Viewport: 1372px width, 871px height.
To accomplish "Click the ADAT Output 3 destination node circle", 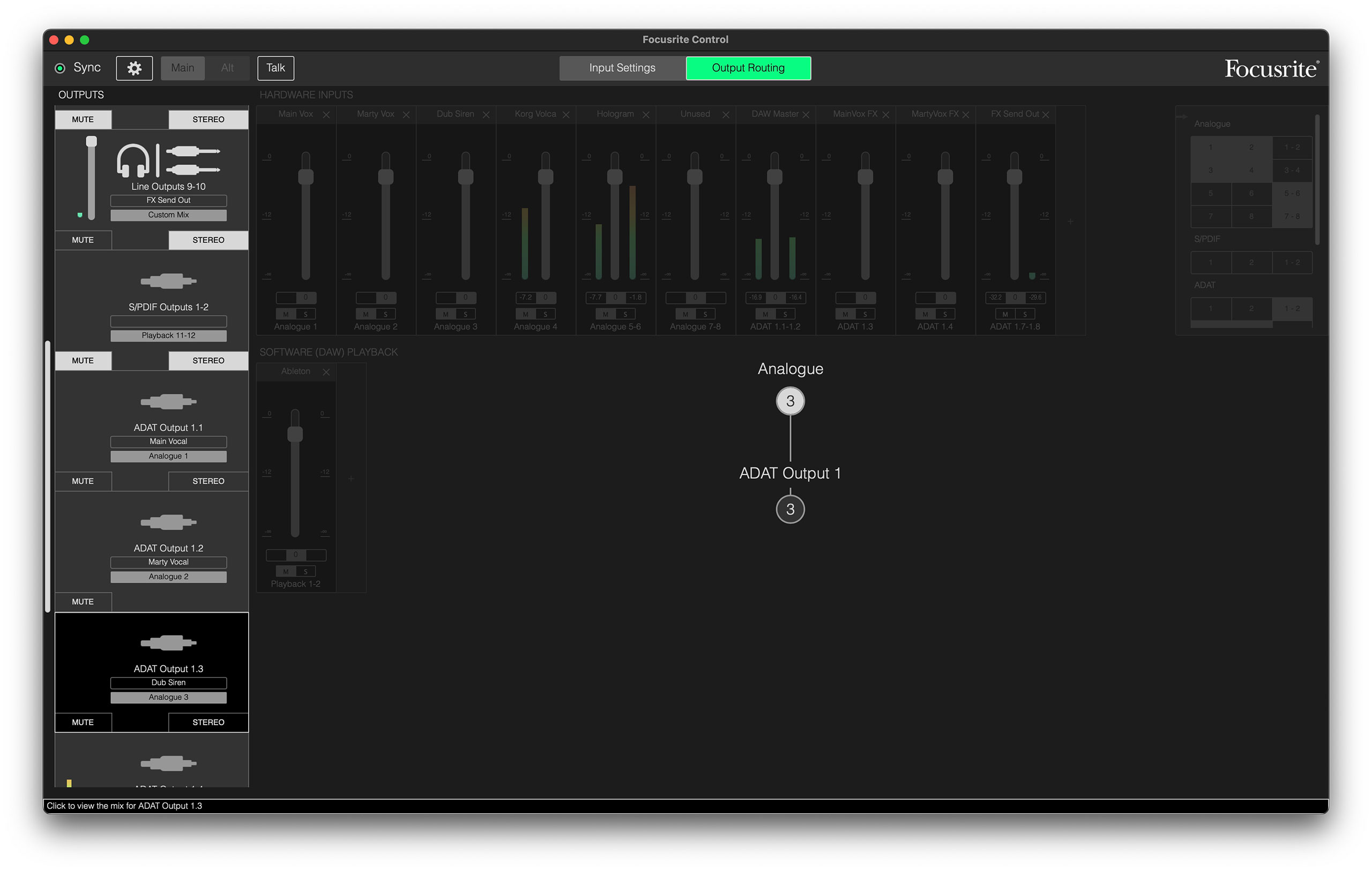I will (791, 509).
